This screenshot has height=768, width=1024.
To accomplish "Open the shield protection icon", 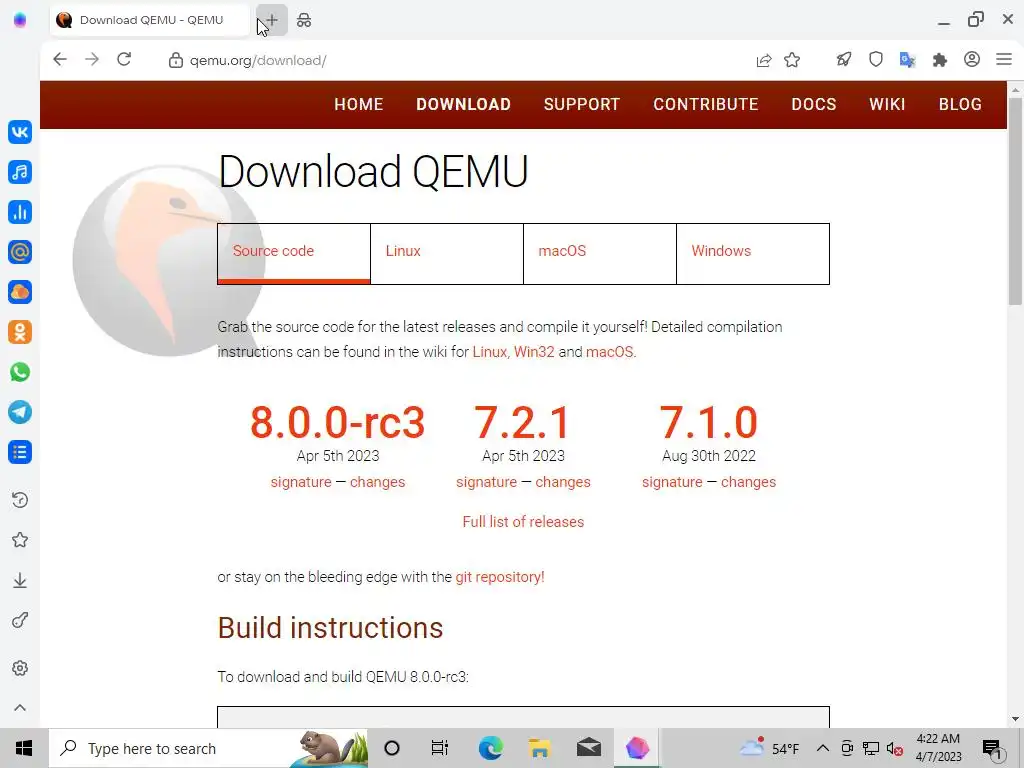I will coord(876,60).
